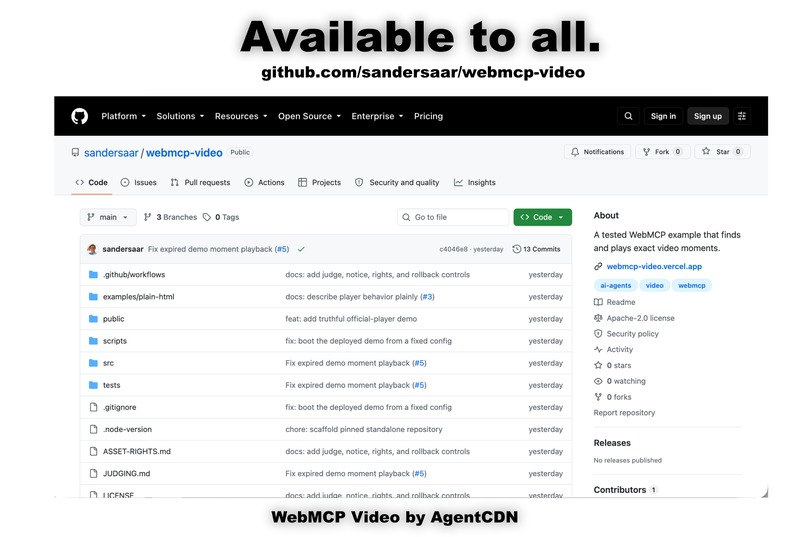Open commit hash c4046e8
The image size is (806, 537).
click(x=453, y=249)
